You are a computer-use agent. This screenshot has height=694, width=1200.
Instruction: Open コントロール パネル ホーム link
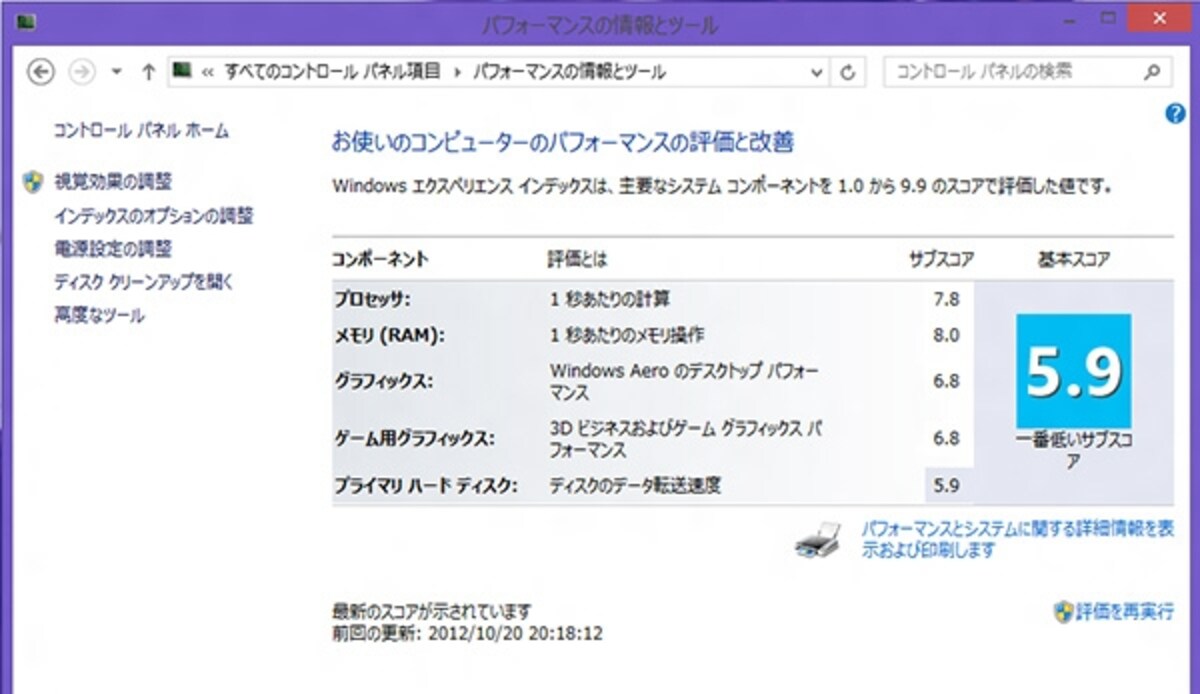coord(141,130)
